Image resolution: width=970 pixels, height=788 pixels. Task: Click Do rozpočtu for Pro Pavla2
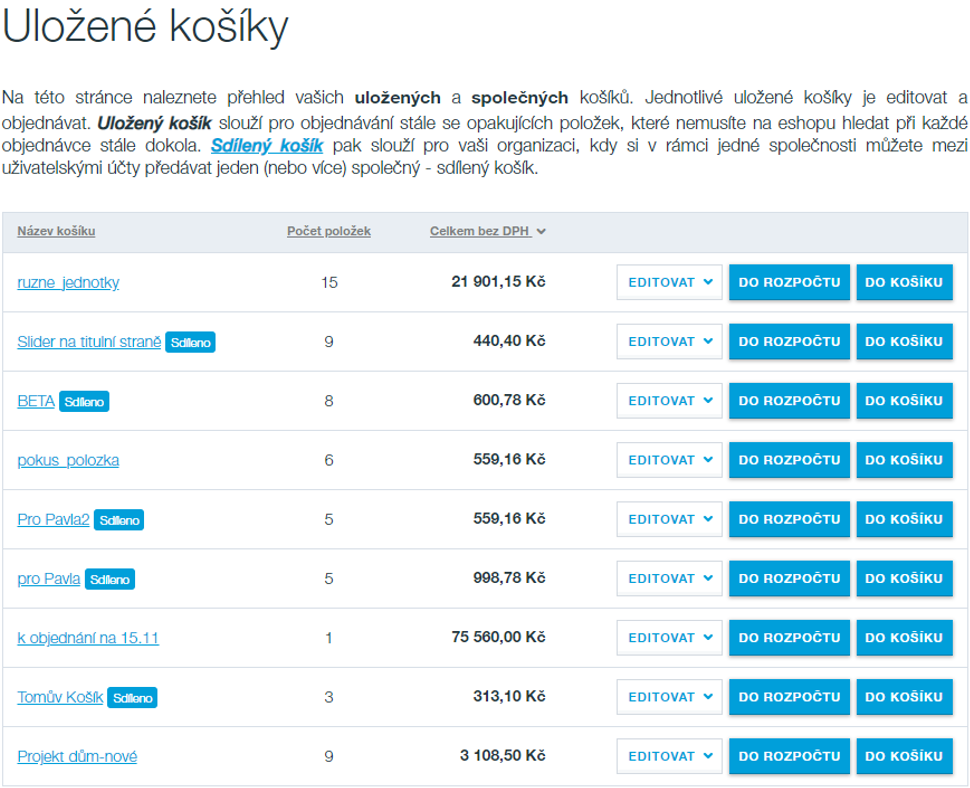tap(789, 519)
